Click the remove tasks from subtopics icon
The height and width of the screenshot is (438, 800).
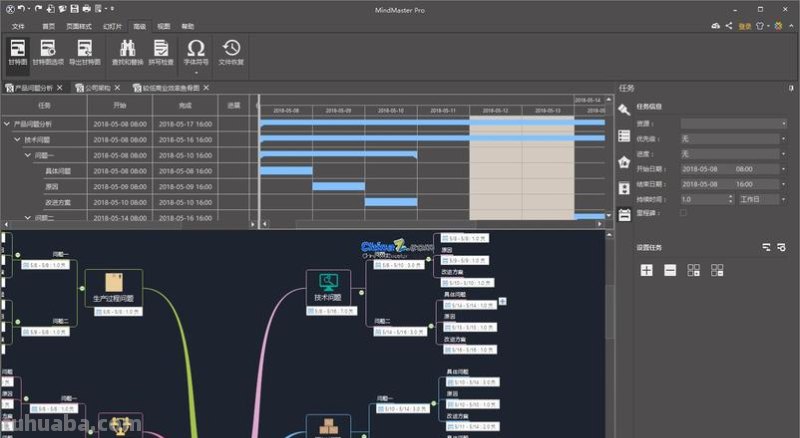pos(717,270)
